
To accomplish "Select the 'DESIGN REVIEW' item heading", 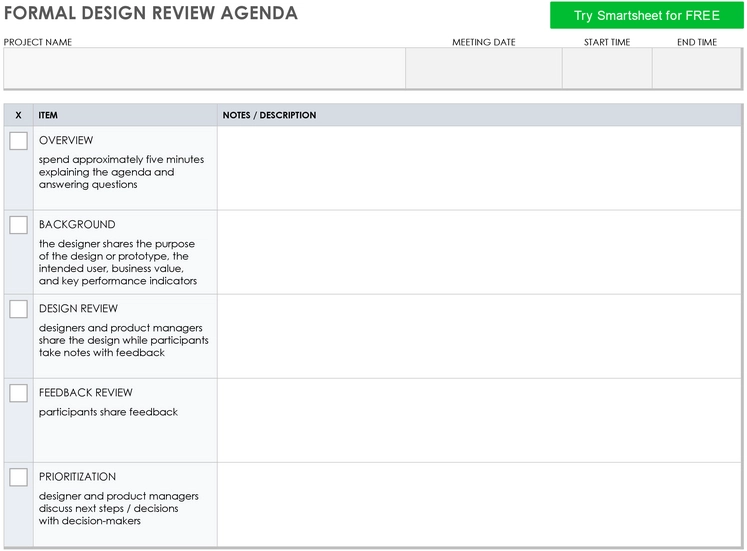I will [78, 309].
